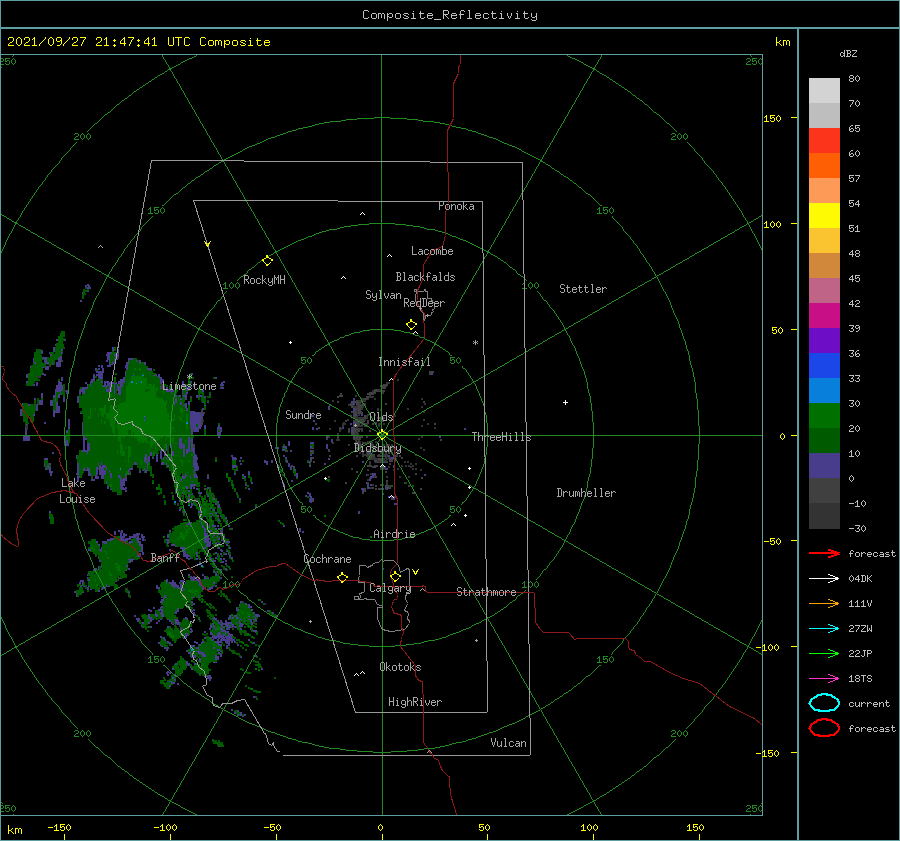Click the cyan 27ZW arrow in legend
This screenshot has width=900, height=841.
tap(824, 629)
